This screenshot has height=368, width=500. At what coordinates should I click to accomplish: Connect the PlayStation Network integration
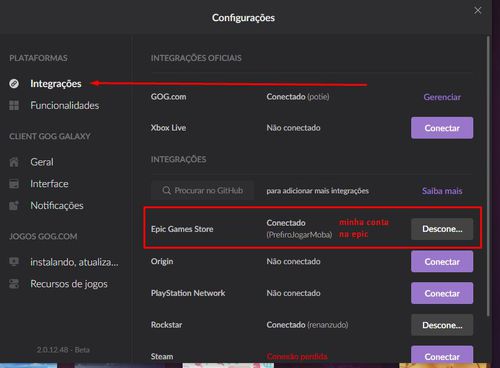point(442,293)
